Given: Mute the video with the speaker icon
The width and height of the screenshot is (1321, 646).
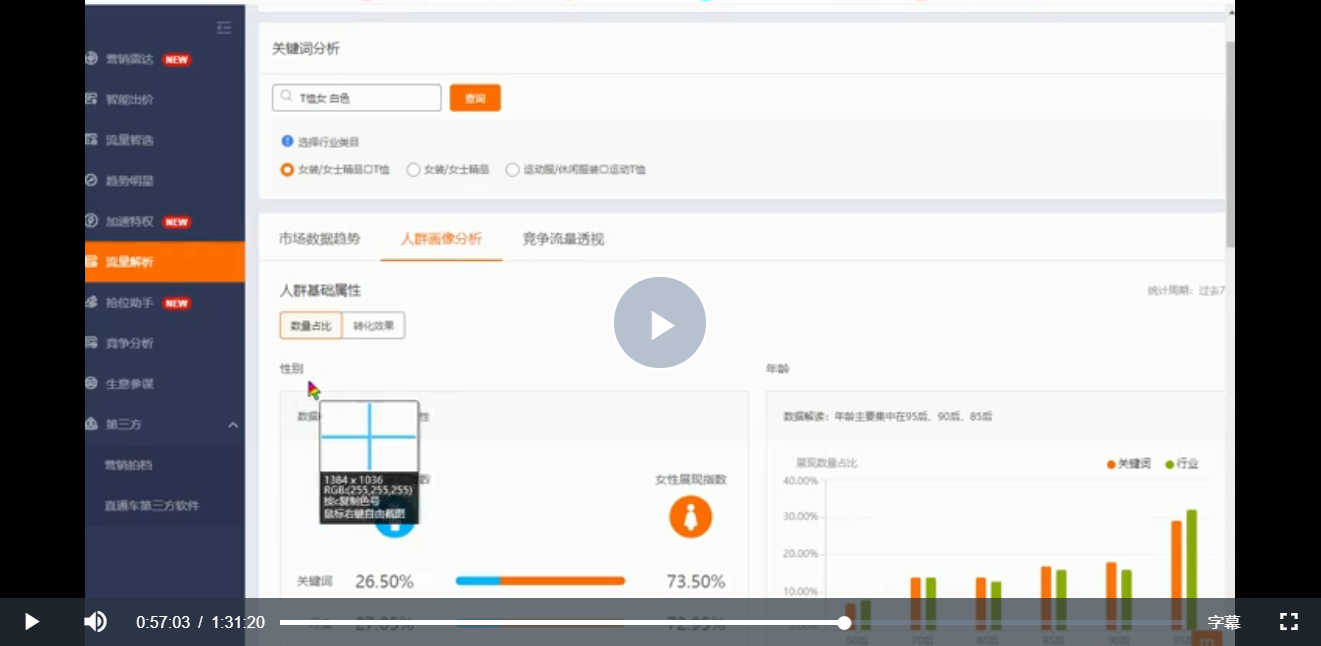Looking at the screenshot, I should tap(95, 622).
